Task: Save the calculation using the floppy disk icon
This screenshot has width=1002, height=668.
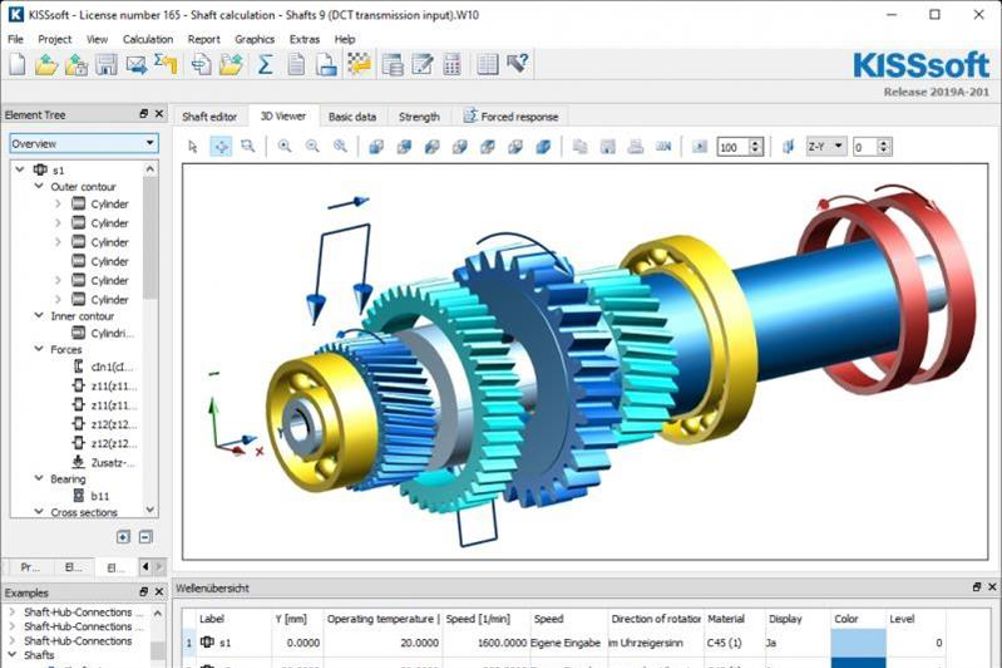Action: [x=106, y=64]
